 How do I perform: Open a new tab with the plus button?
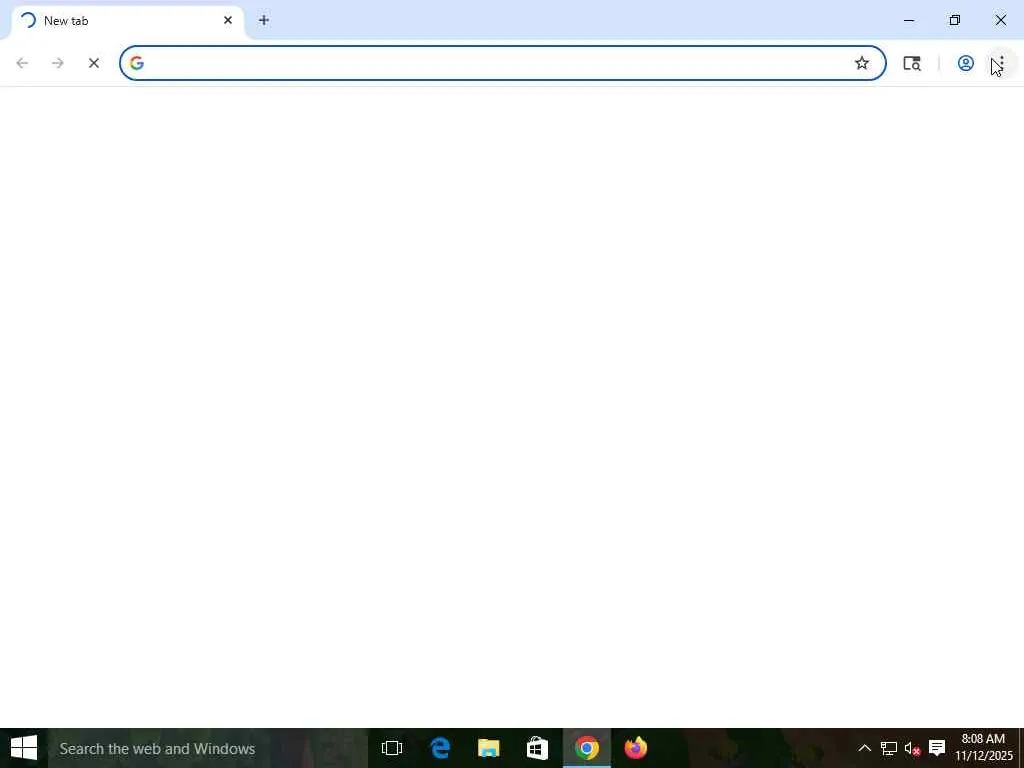coord(264,20)
